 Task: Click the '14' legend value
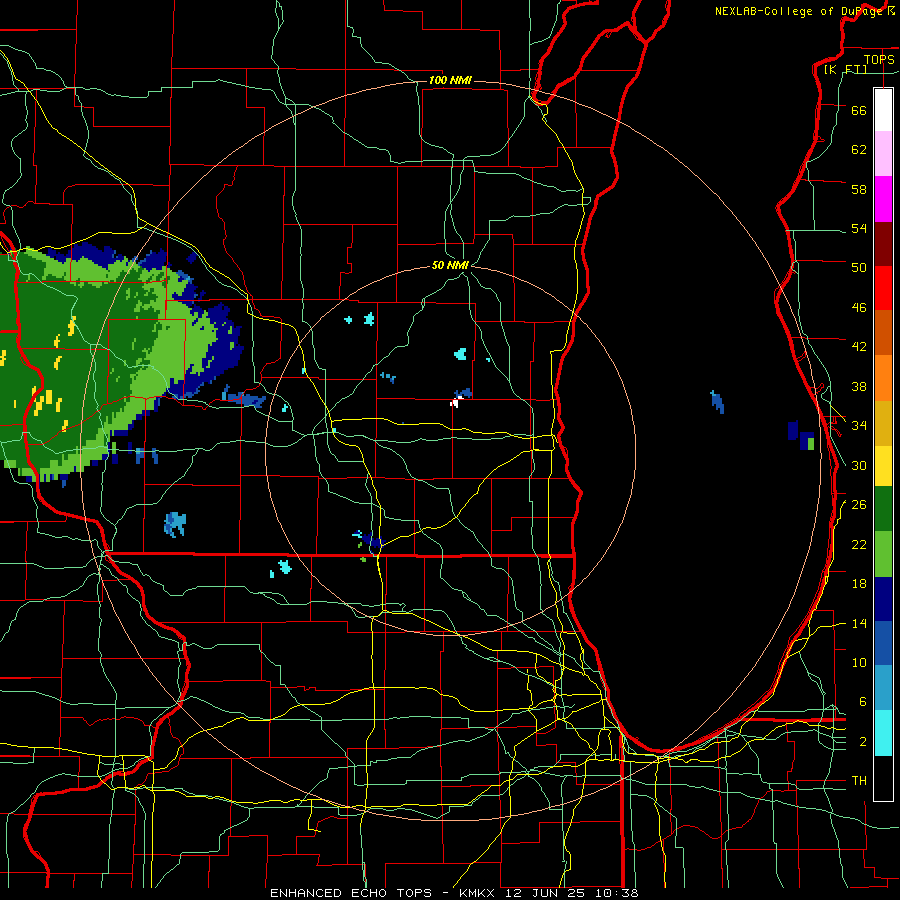(859, 624)
